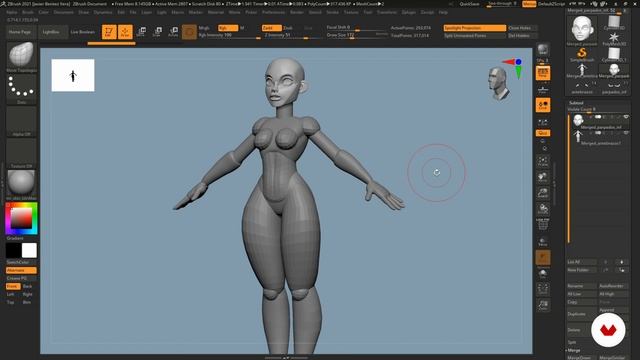Click the head camera view indicator
The height and width of the screenshot is (360, 640).
[x=498, y=84]
